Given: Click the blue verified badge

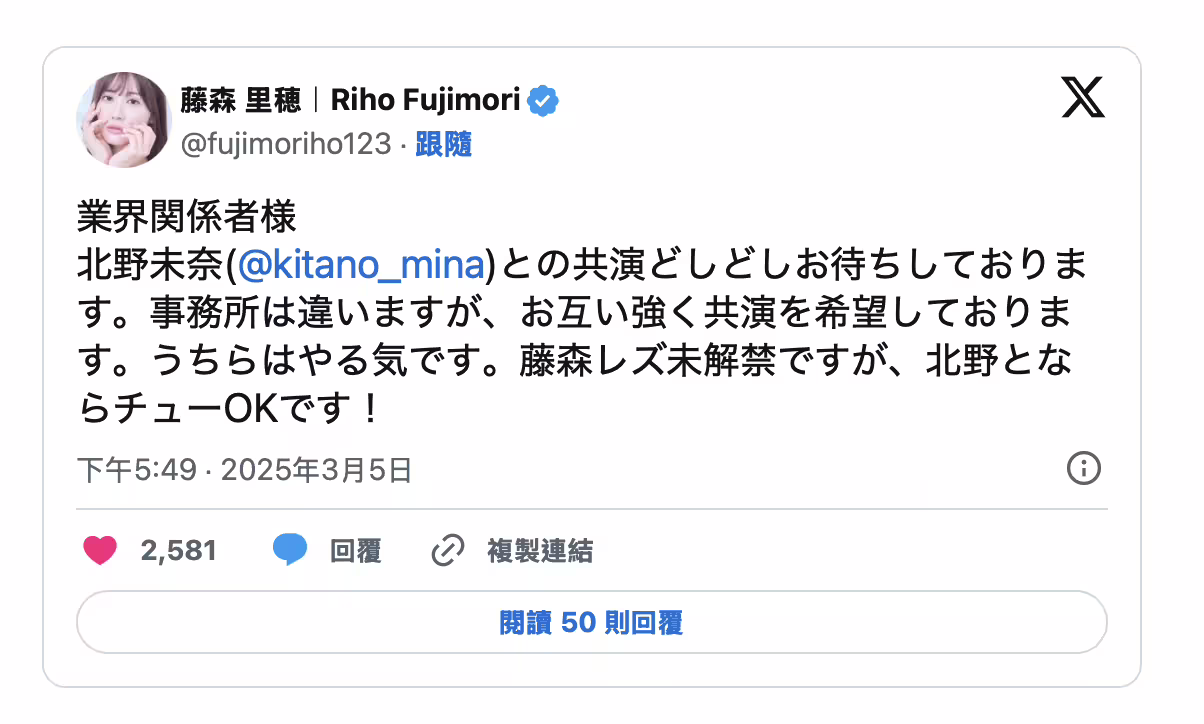Looking at the screenshot, I should (544, 101).
